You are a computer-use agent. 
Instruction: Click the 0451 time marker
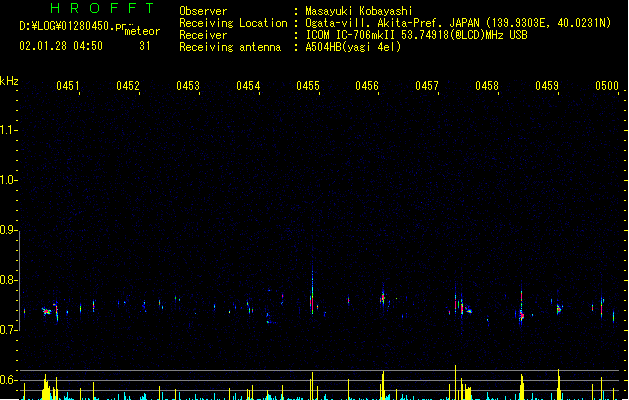coord(68,85)
